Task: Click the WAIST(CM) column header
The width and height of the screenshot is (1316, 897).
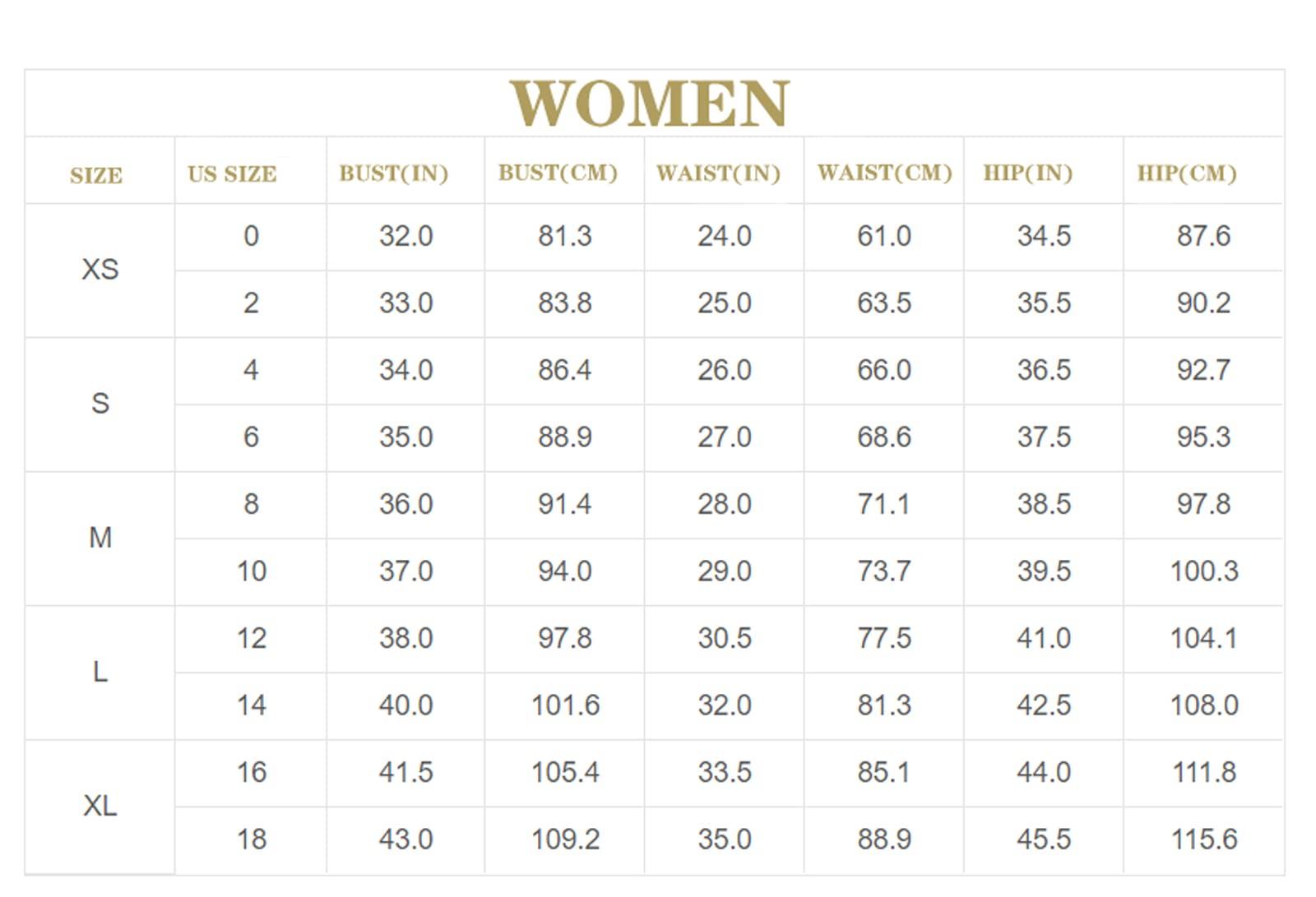Action: pyautogui.click(x=884, y=173)
